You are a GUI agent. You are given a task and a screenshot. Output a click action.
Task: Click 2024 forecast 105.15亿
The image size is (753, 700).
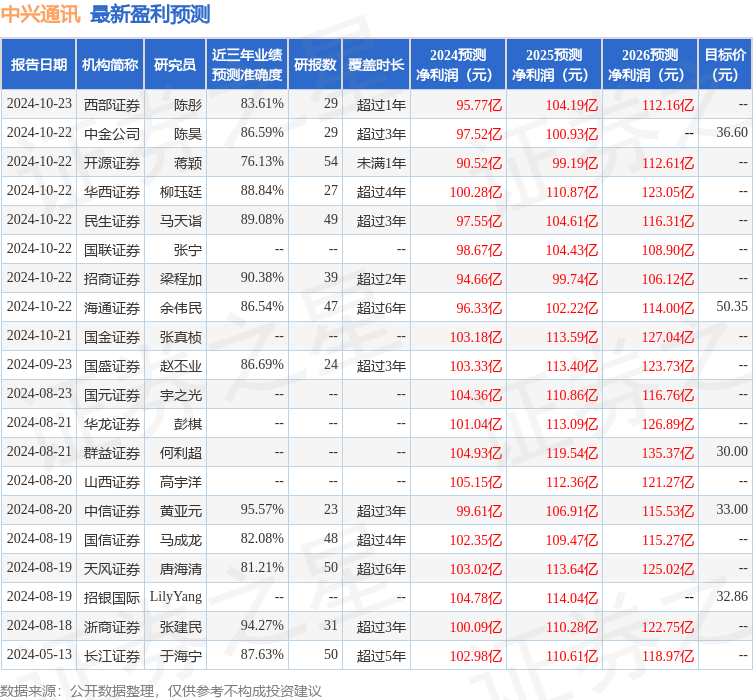(x=476, y=482)
